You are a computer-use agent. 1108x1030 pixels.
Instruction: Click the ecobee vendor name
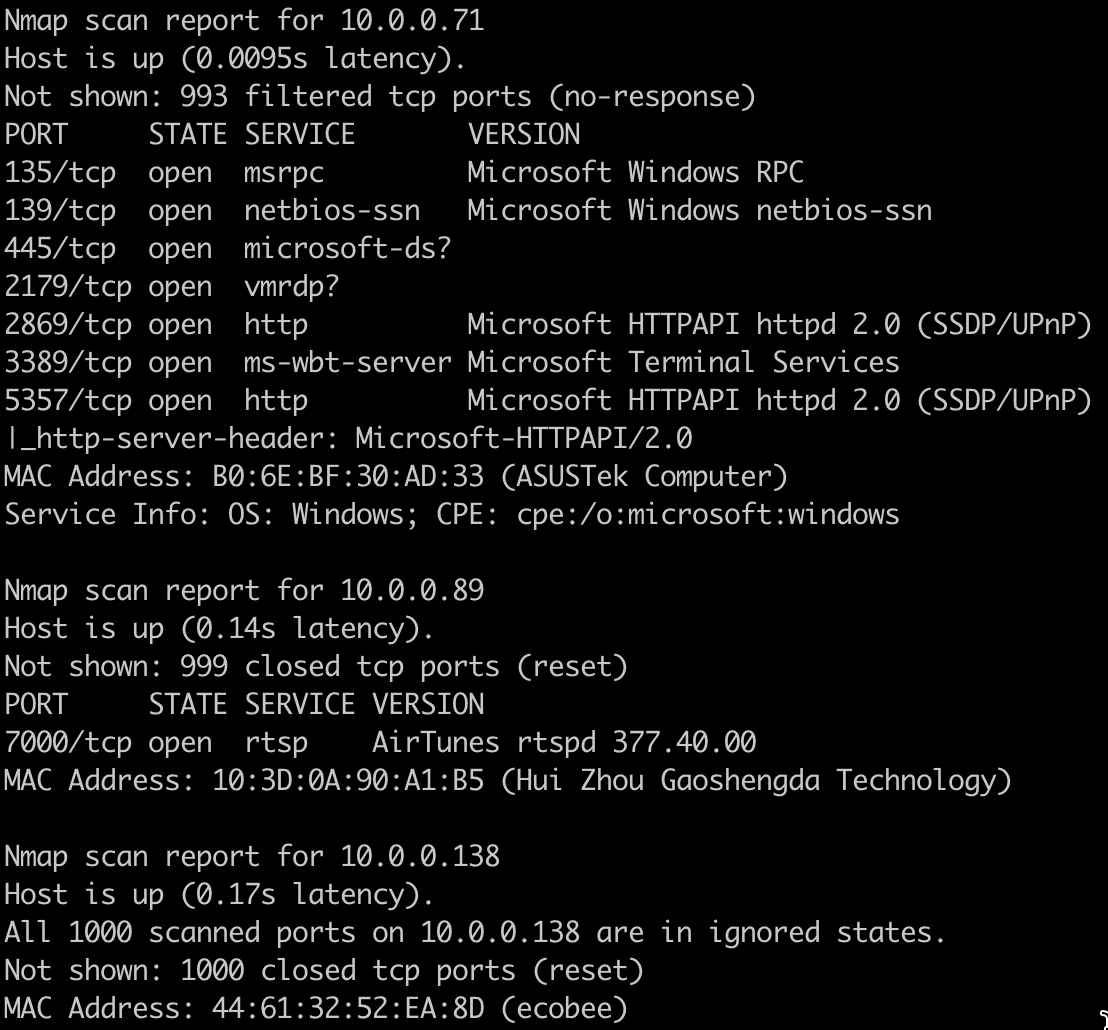(x=564, y=1009)
